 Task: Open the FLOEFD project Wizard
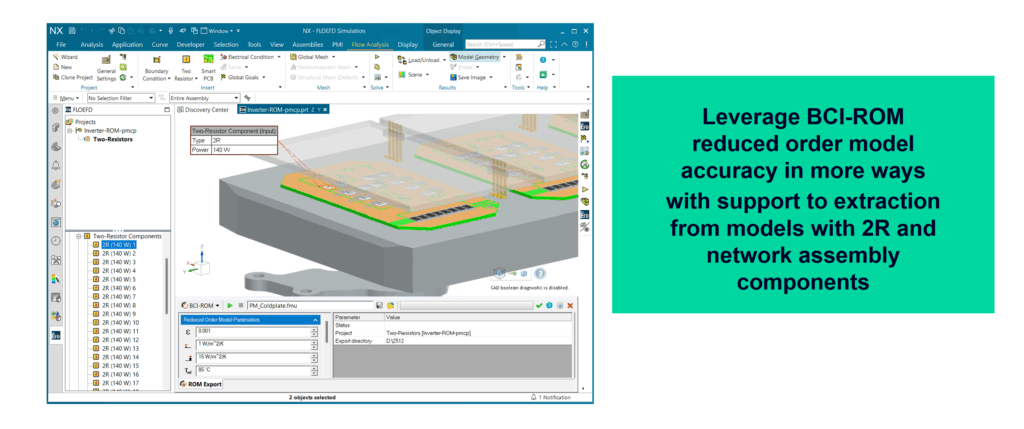pos(66,57)
